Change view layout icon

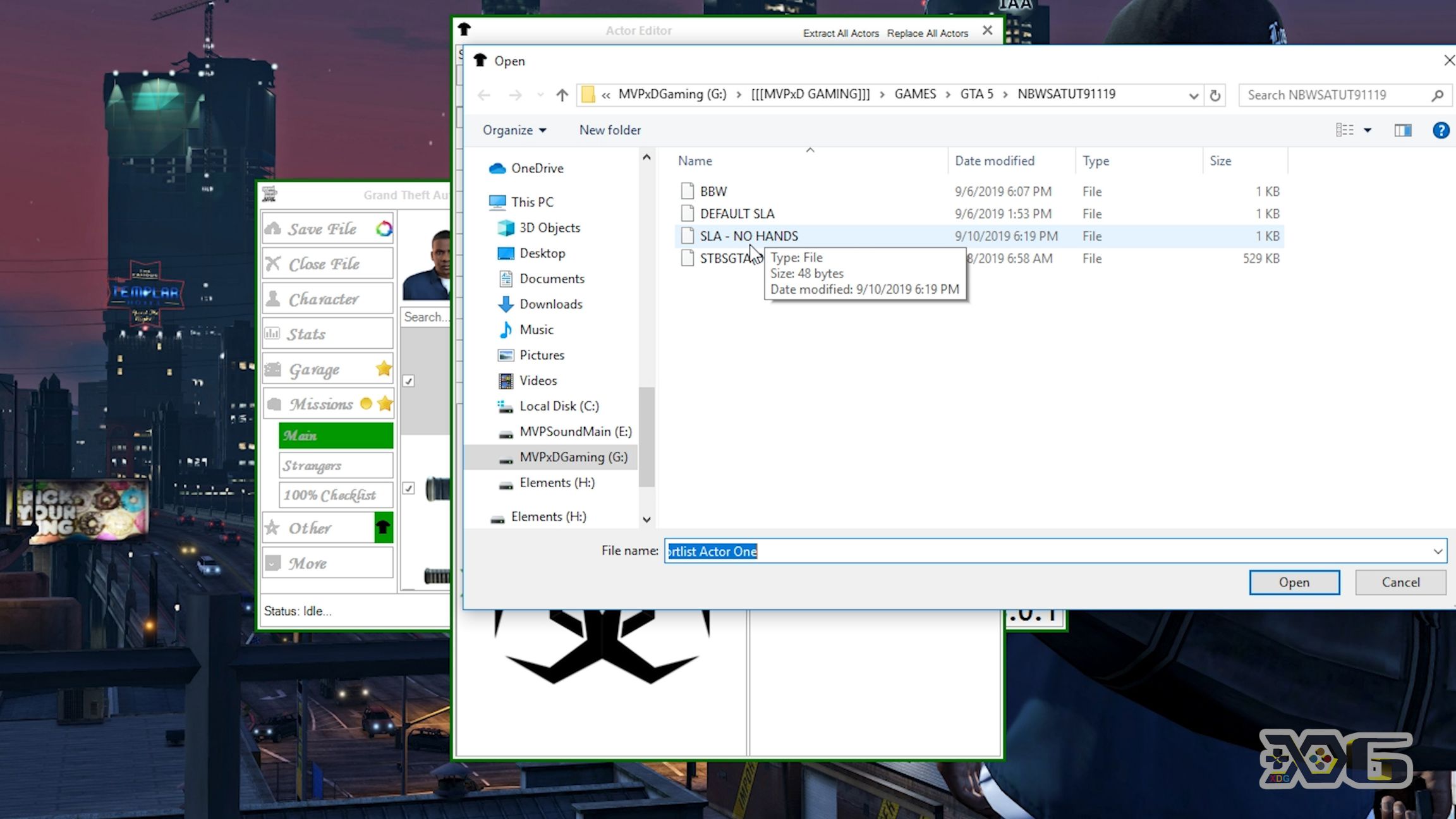(1344, 130)
